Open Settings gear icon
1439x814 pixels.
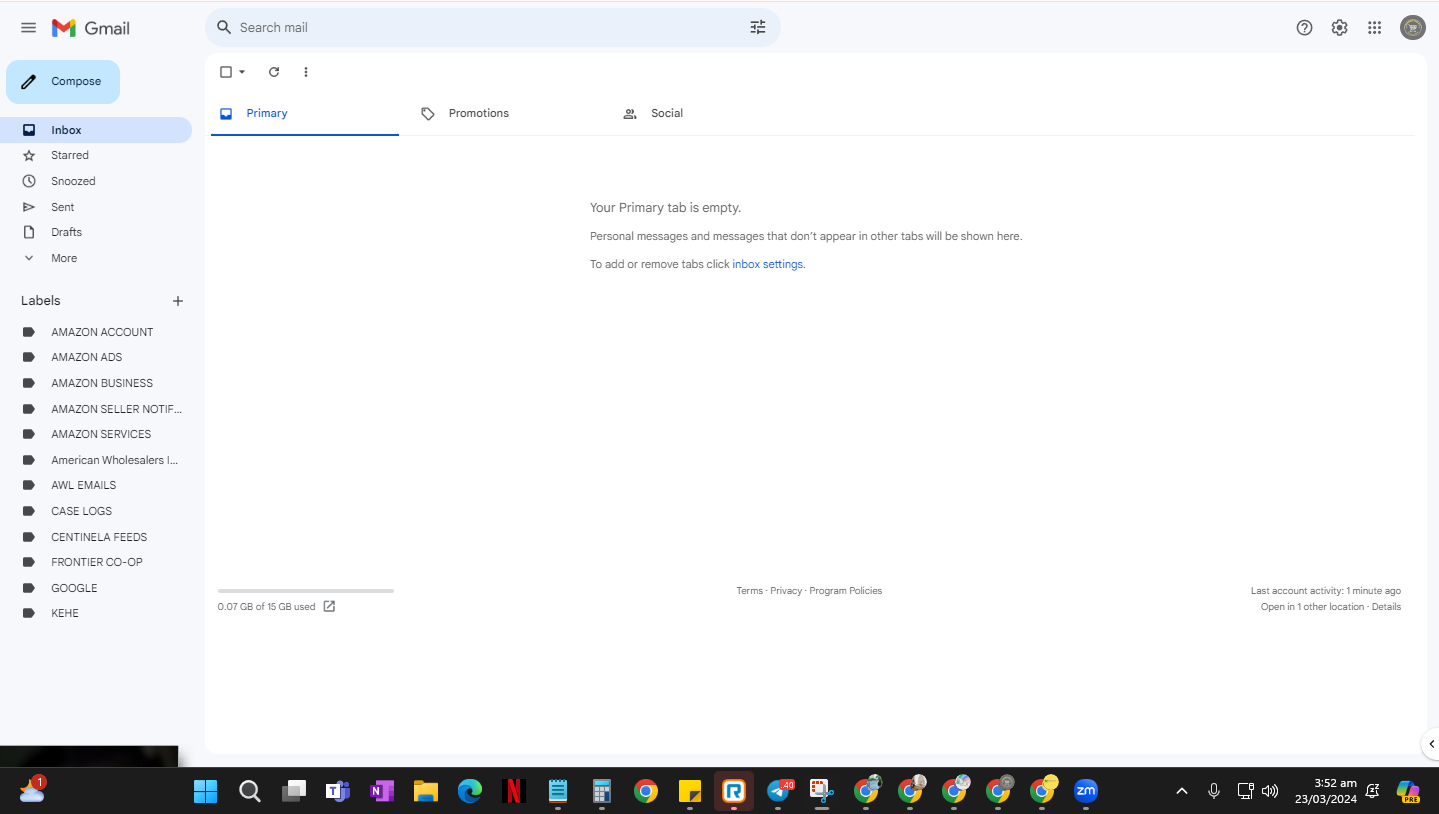click(1339, 28)
